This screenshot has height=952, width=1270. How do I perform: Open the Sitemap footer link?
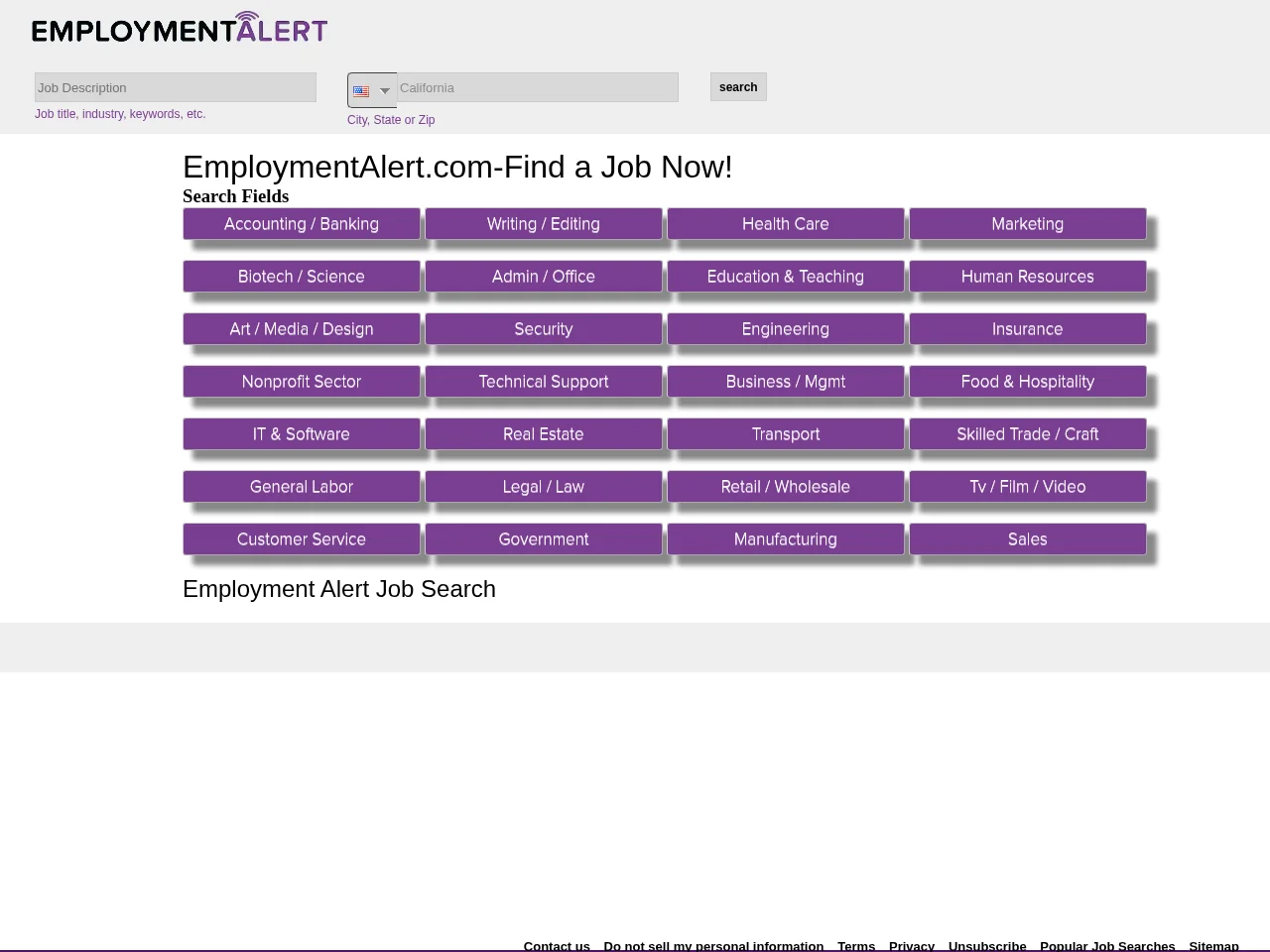(x=1213, y=945)
